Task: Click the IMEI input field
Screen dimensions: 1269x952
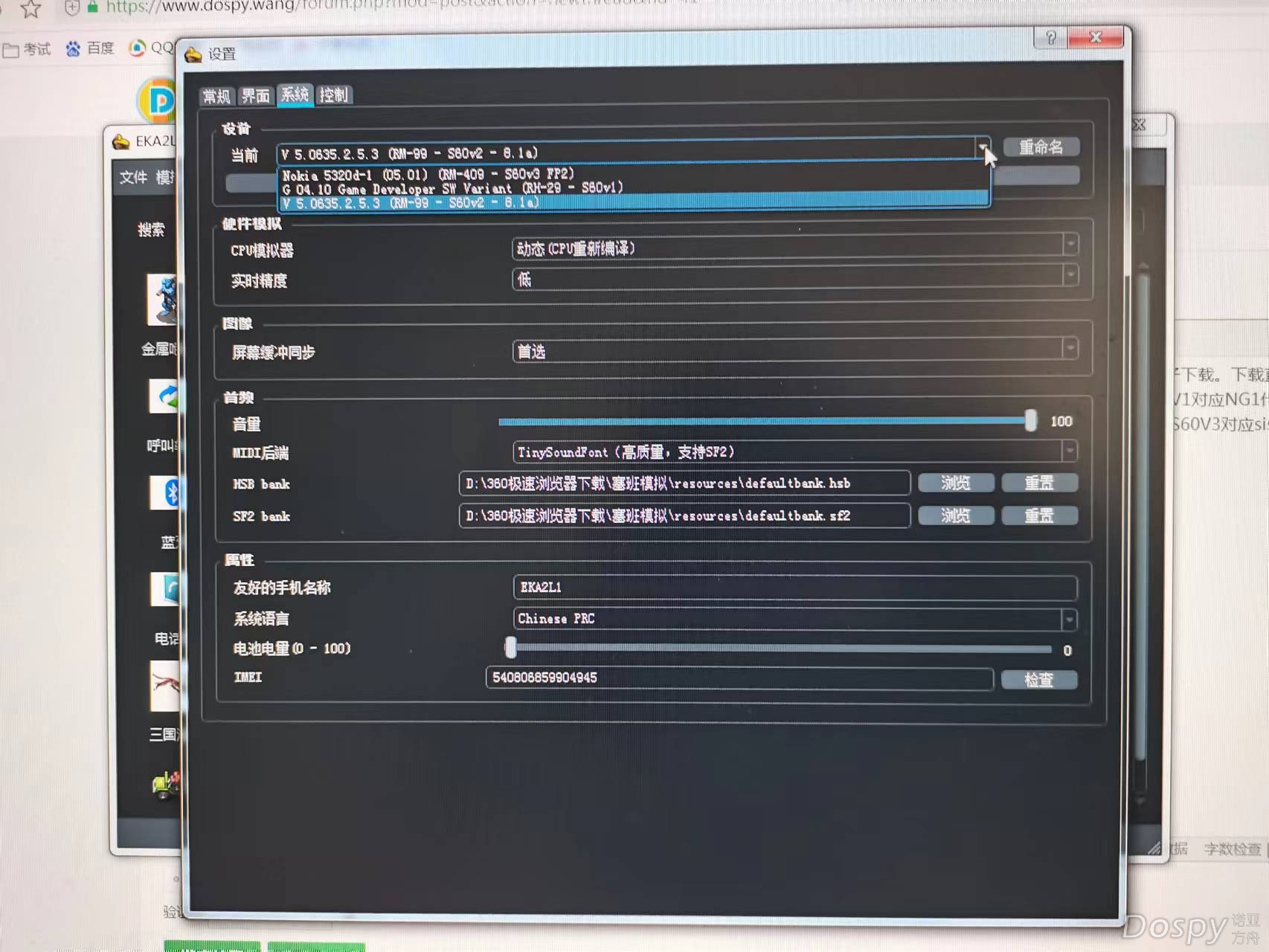Action: [739, 678]
